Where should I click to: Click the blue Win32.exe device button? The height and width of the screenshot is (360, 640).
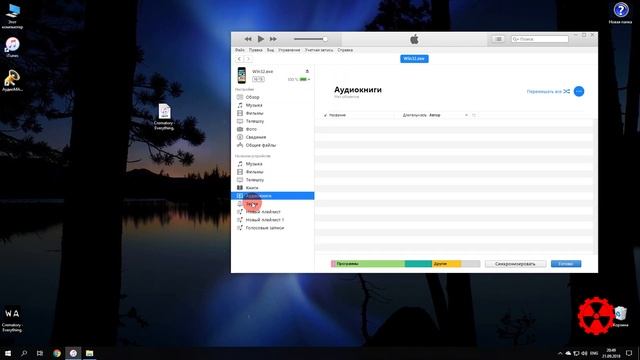(414, 59)
